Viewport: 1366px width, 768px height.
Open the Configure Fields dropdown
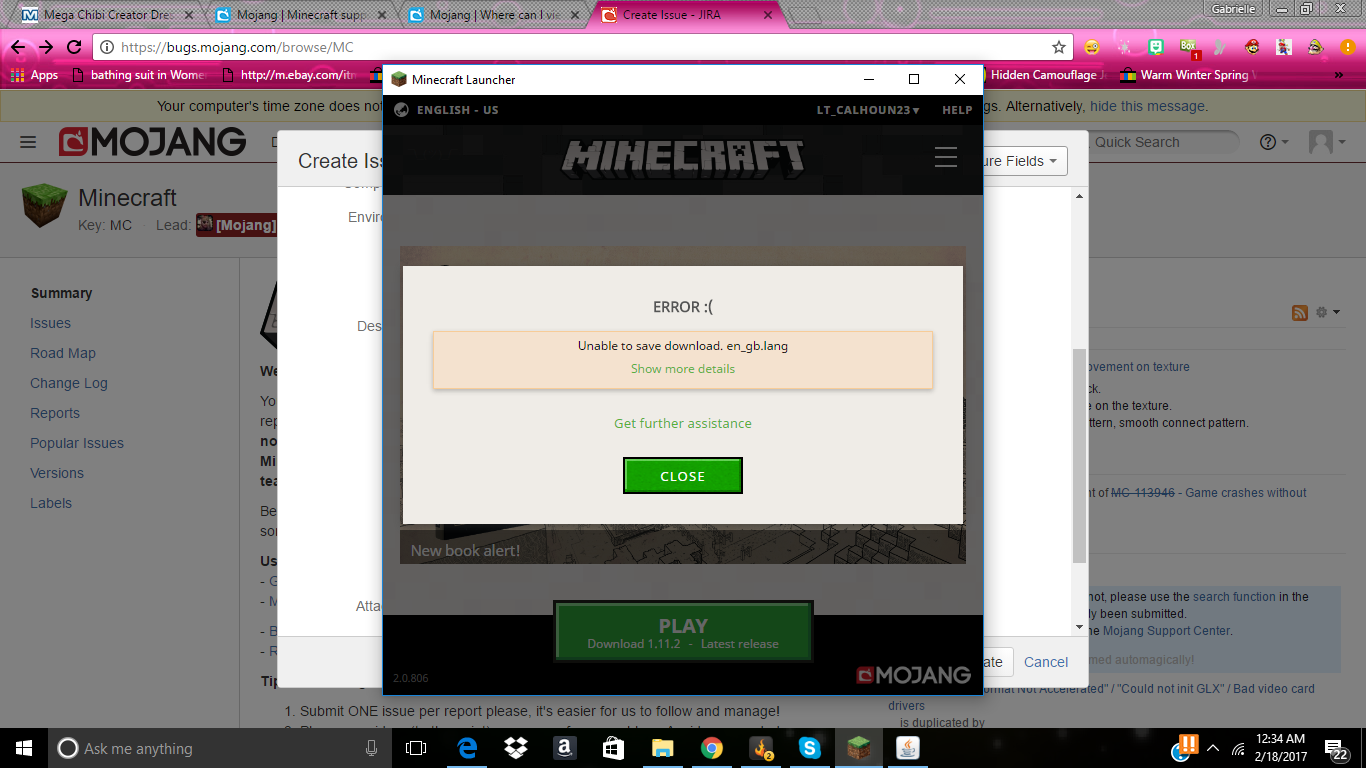pos(1023,161)
